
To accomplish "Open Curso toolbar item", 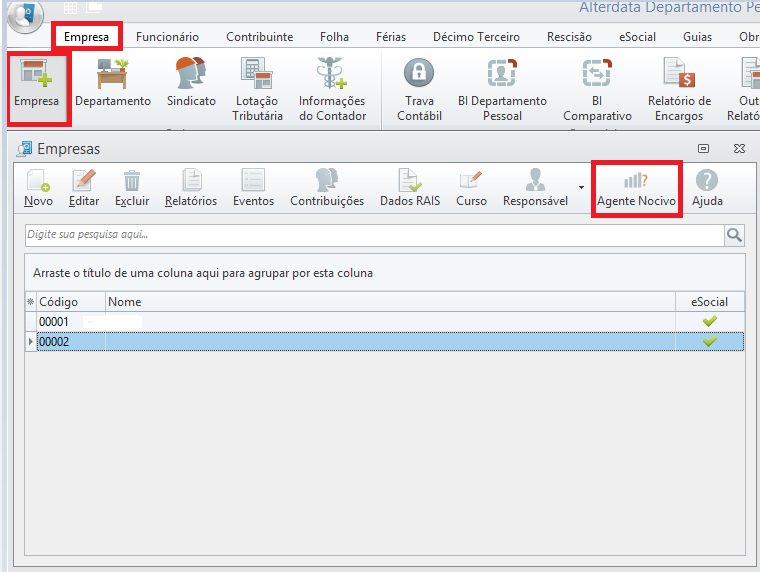I will (x=471, y=188).
